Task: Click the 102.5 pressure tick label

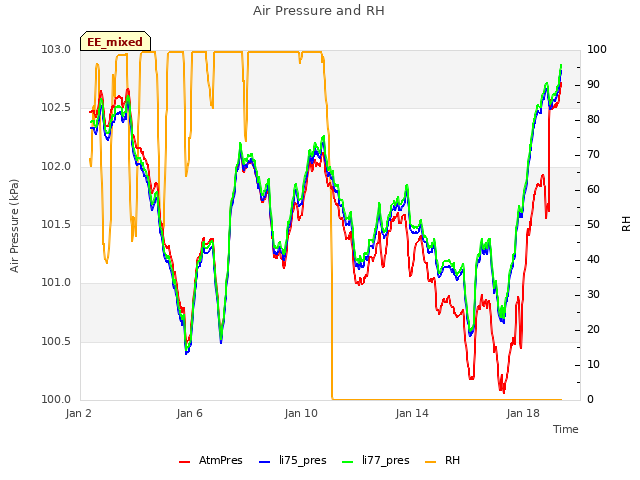Action: tap(56, 108)
